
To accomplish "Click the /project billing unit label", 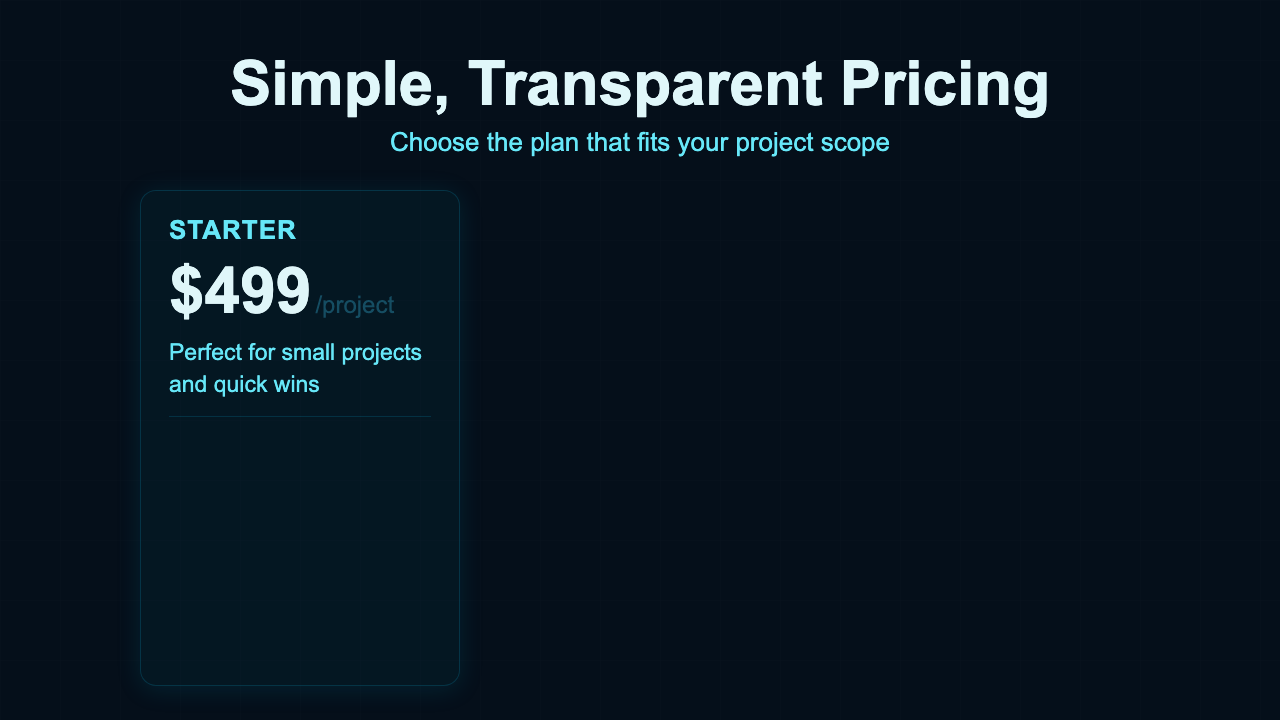I will click(355, 305).
